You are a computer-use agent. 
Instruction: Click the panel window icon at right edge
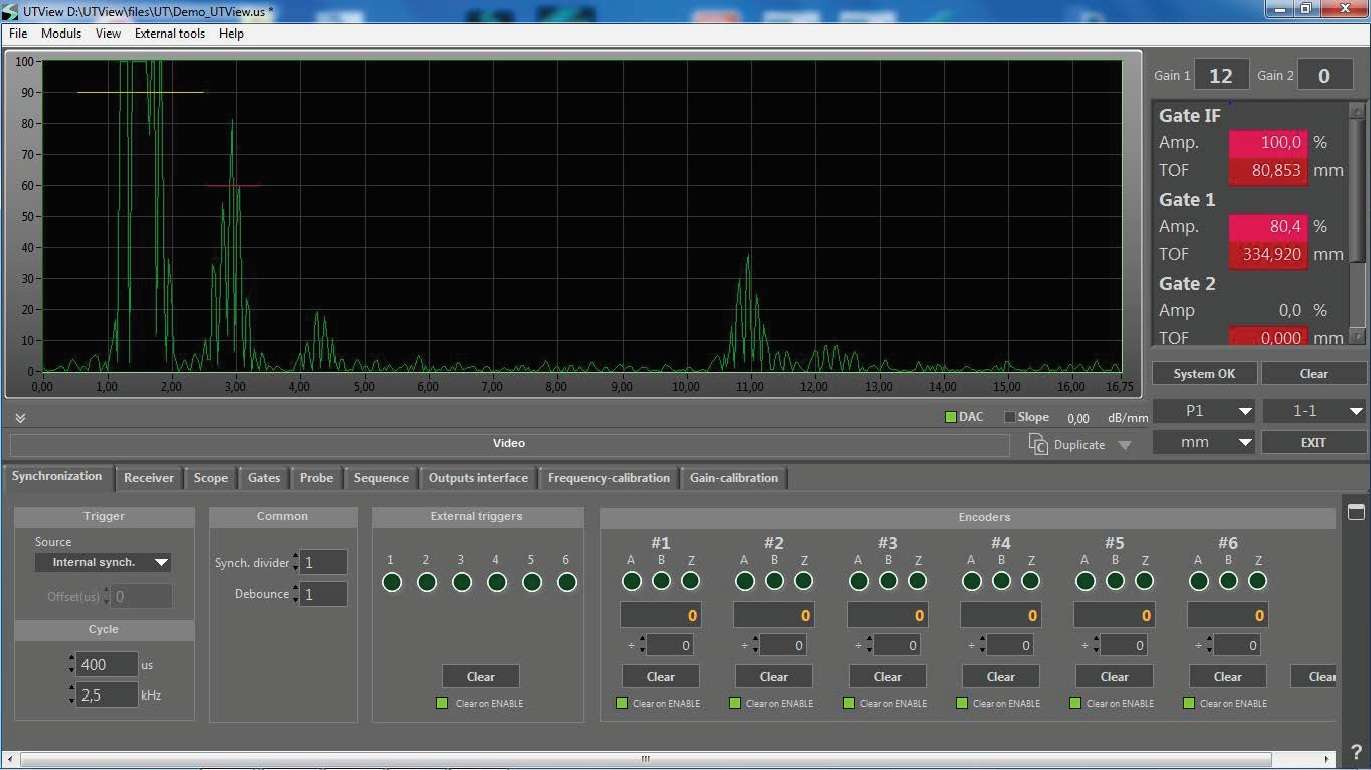pyautogui.click(x=1356, y=512)
